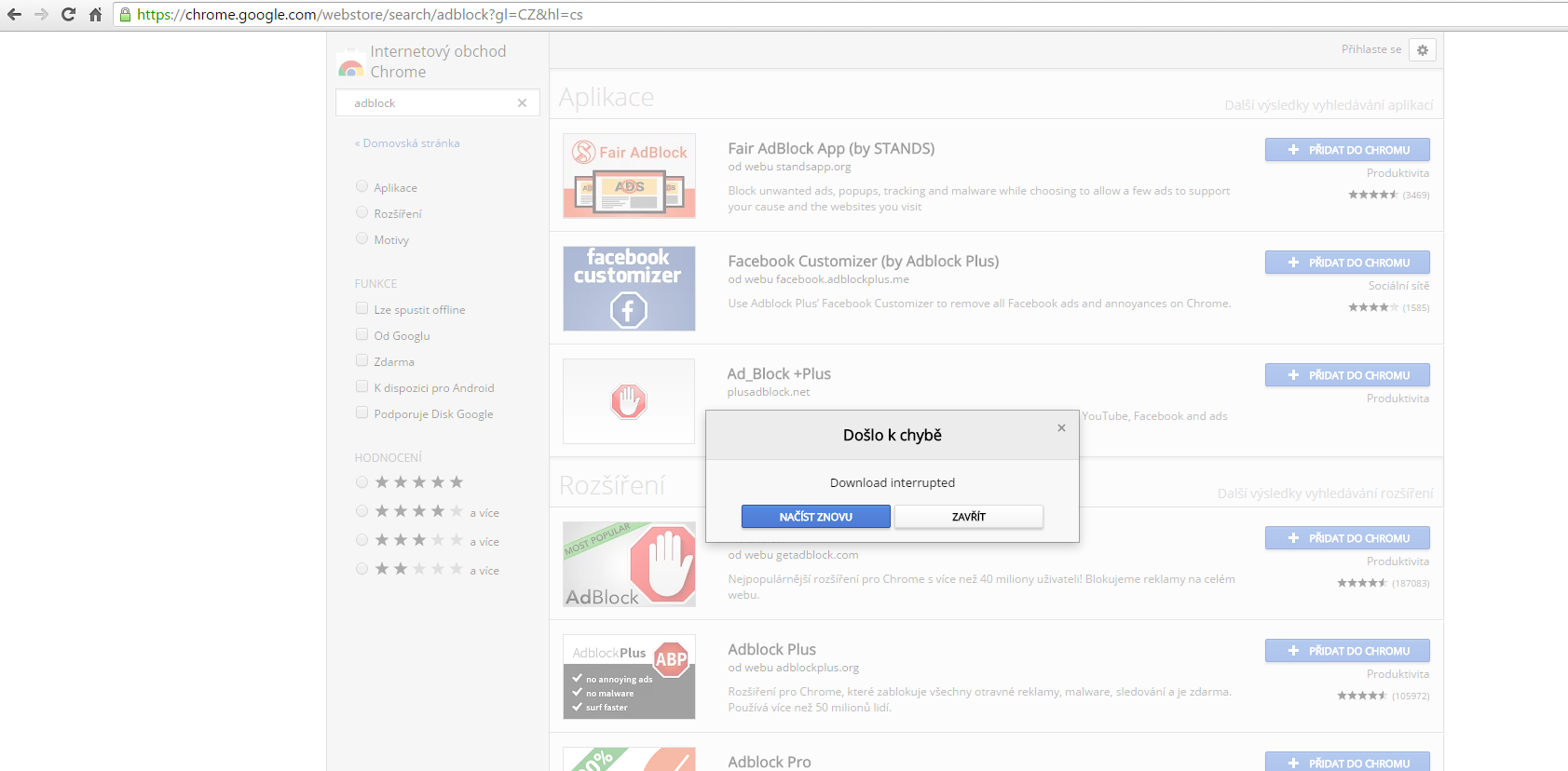Open Ad_Block +Plus hand icon thumbnail
The width and height of the screenshot is (1568, 771).
pos(629,401)
